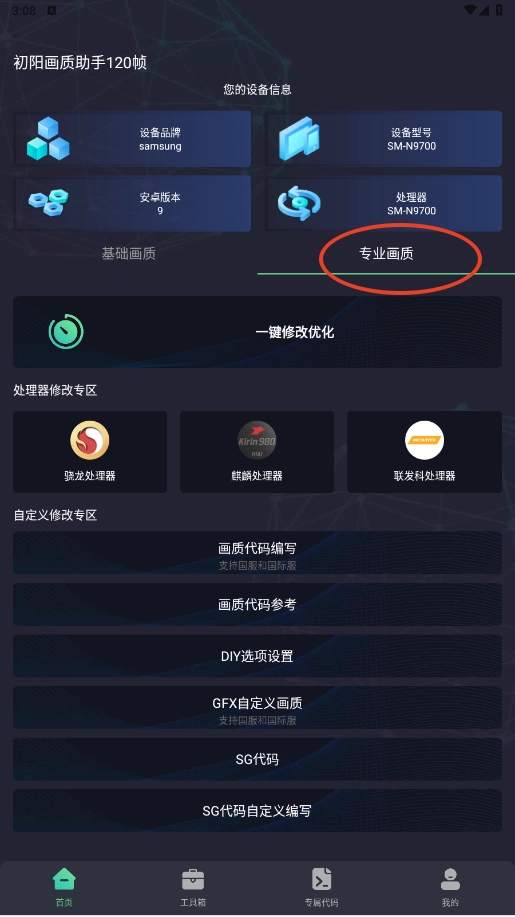Screen dimensions: 515x917
Task: Open 画质代码参考 entry
Action: (x=257, y=604)
